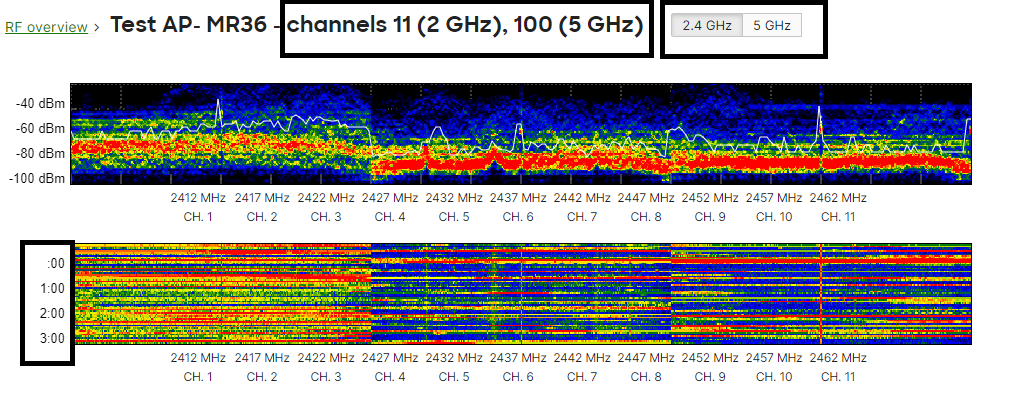Image resolution: width=1011 pixels, height=395 pixels.
Task: Click CH. 6 label under the waterfall chart
Action: [518, 377]
